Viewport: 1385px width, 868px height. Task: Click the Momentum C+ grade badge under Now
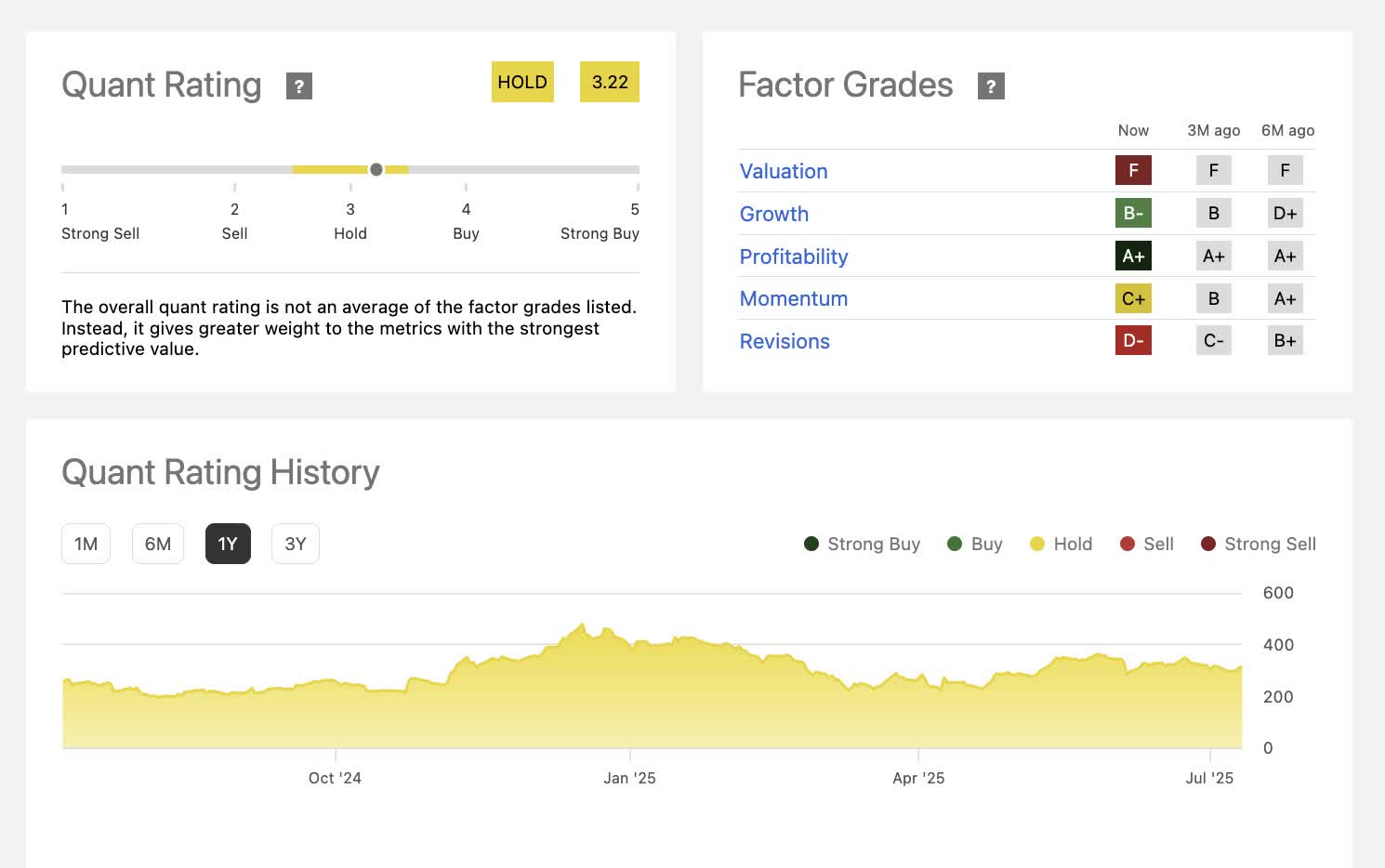click(x=1133, y=298)
